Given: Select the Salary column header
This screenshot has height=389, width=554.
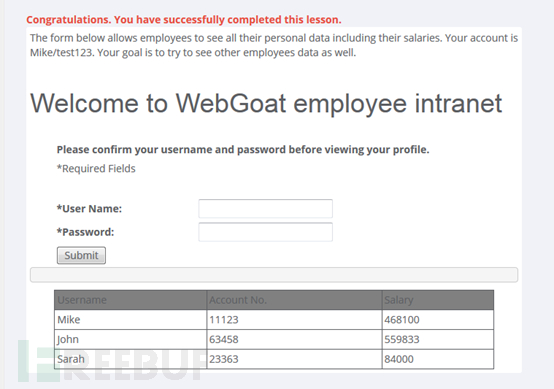Looking at the screenshot, I should (438, 300).
